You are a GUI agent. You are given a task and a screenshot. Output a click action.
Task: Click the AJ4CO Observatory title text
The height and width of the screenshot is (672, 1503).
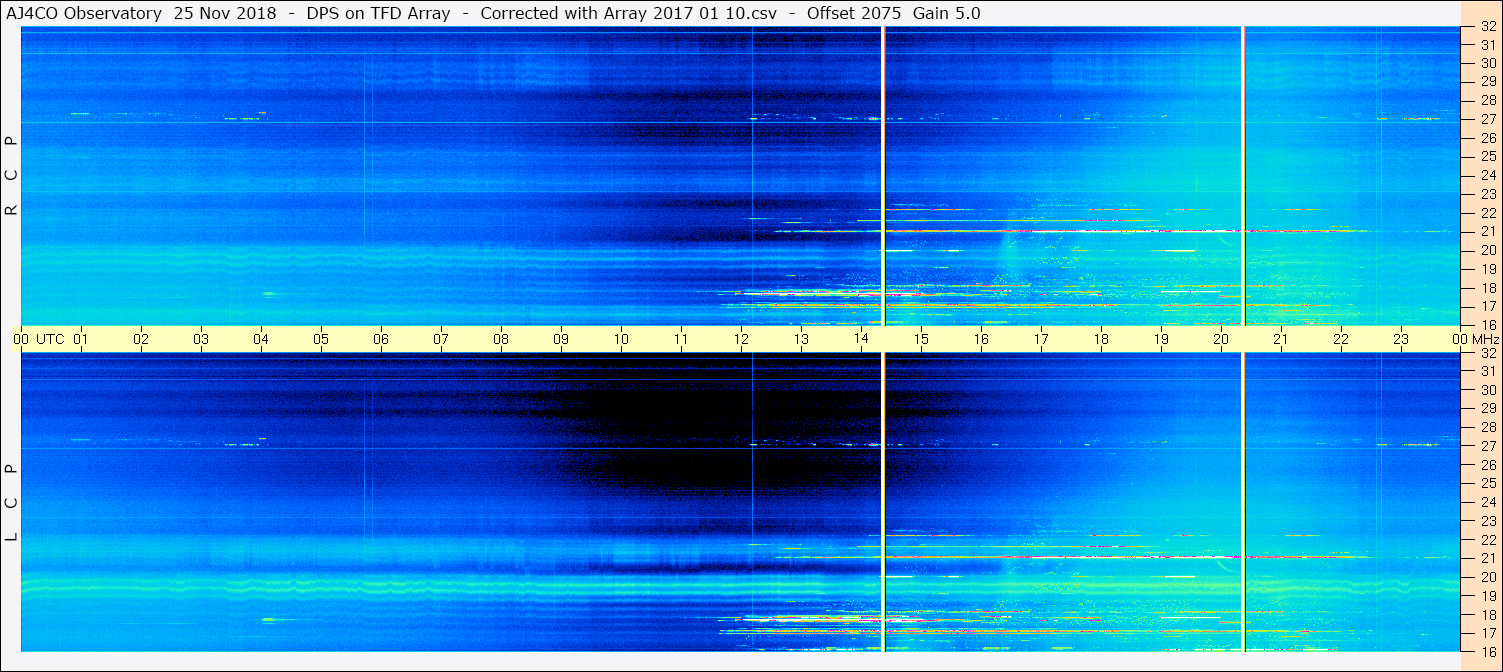(x=83, y=14)
